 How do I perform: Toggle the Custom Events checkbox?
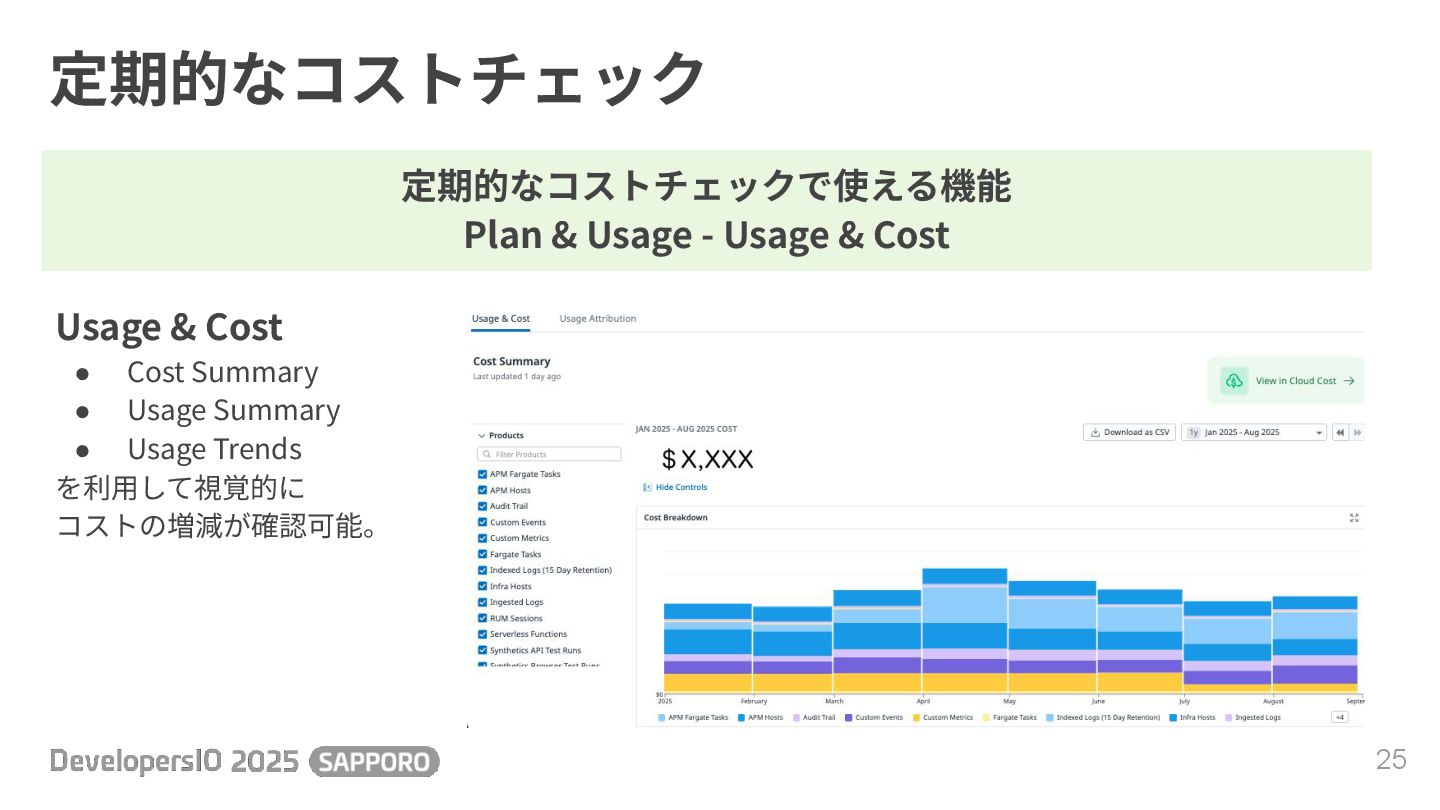[482, 522]
